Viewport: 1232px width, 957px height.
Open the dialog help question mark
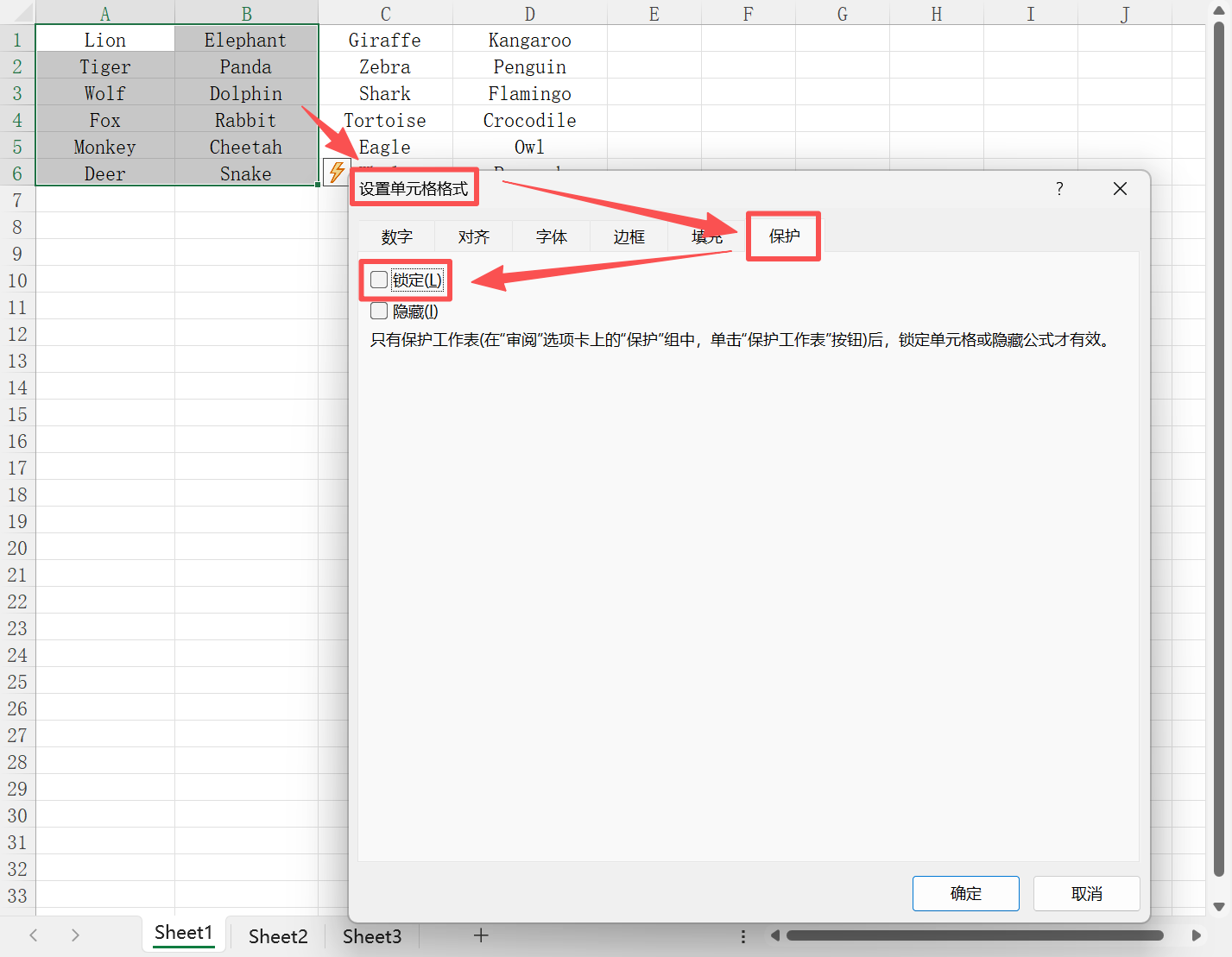1059,189
